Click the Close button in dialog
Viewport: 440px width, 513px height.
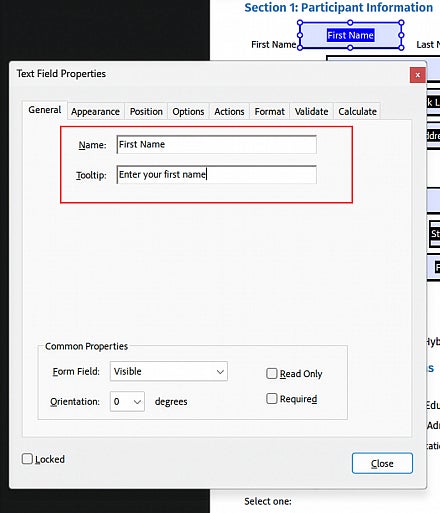click(x=382, y=463)
